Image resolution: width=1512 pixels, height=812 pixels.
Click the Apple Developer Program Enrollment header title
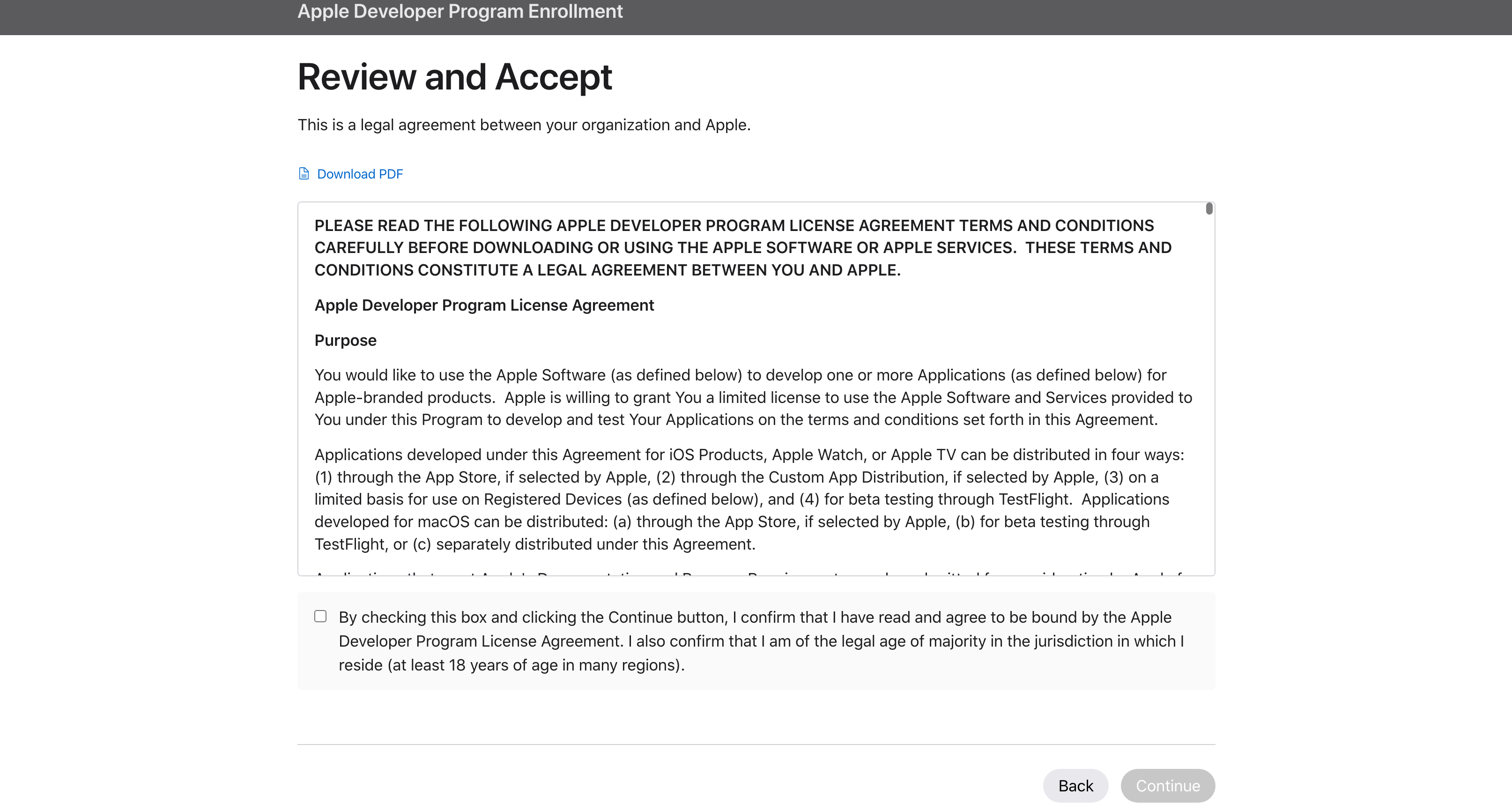460,12
